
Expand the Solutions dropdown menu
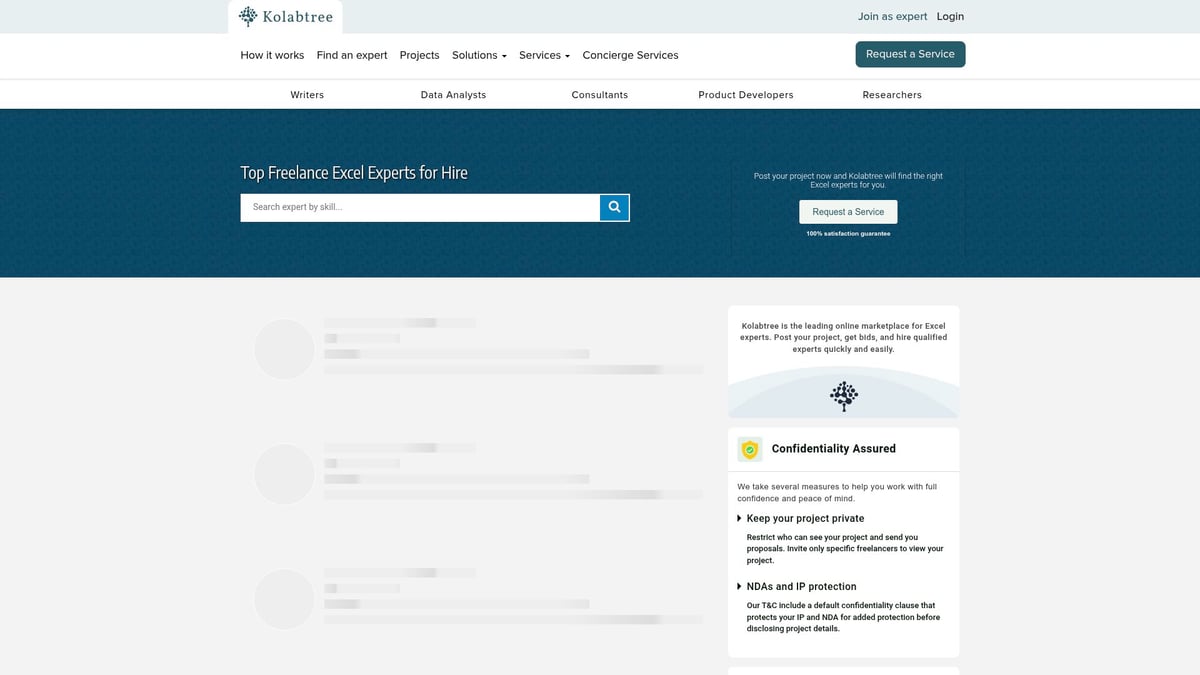click(x=479, y=55)
